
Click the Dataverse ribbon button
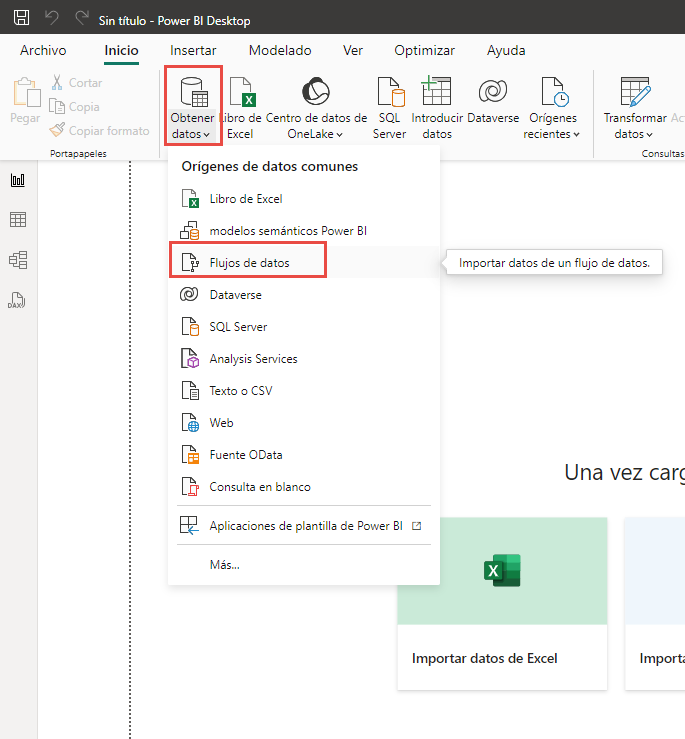[493, 103]
